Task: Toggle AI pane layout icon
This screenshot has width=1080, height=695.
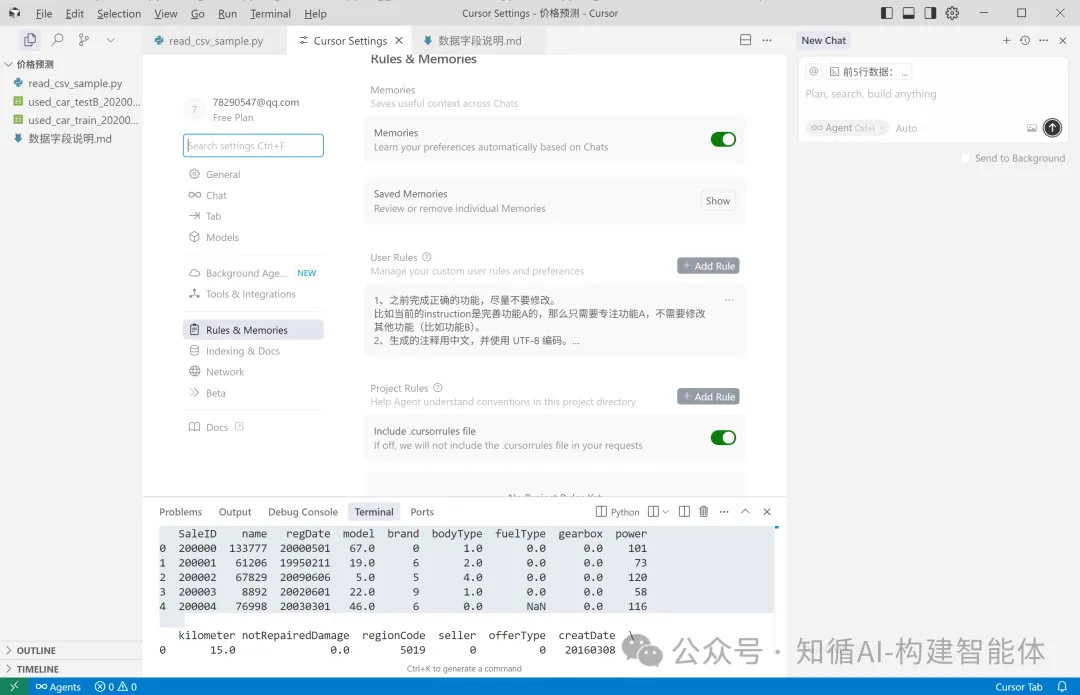Action: pyautogui.click(x=930, y=13)
